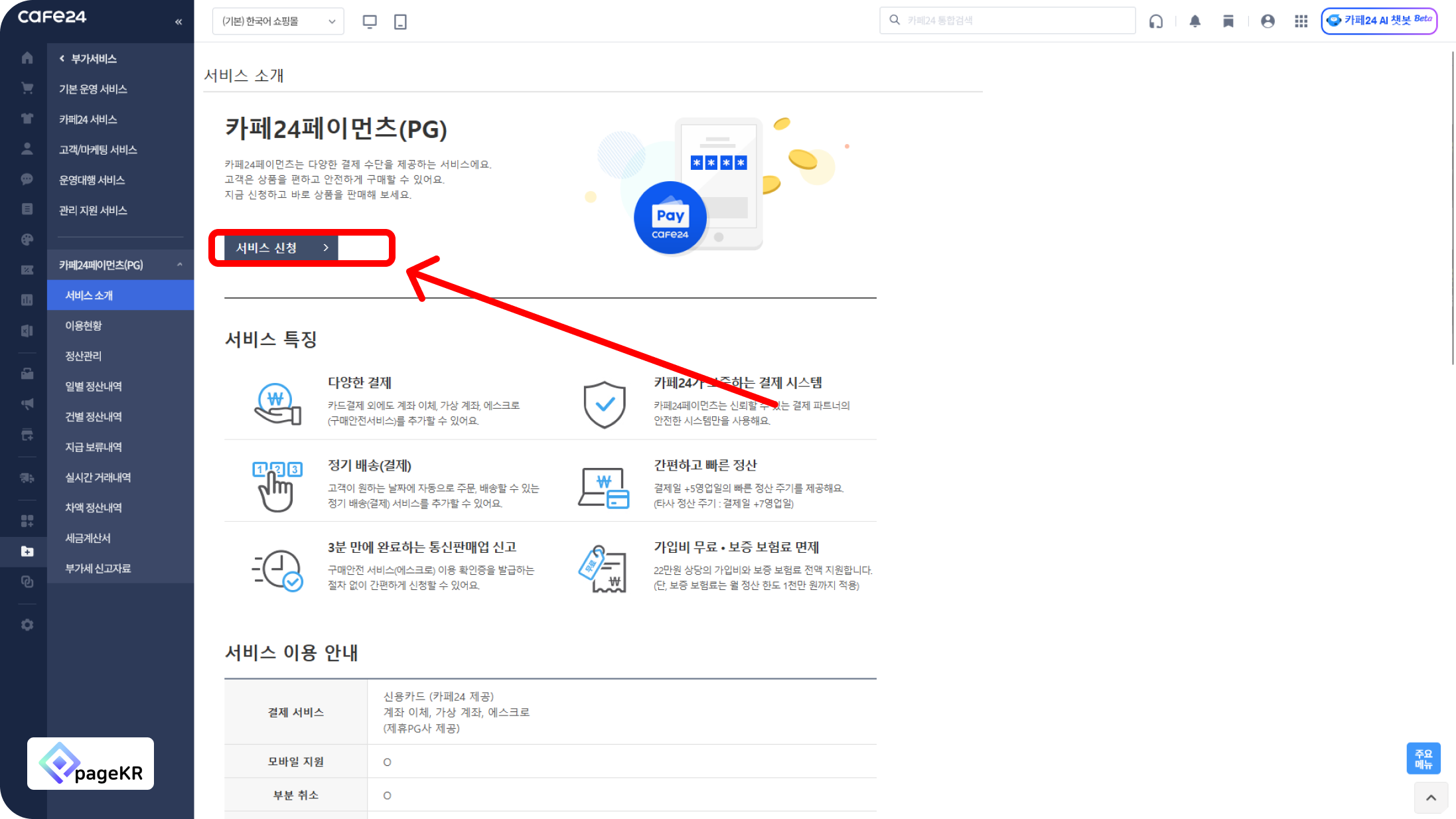Click the page vertical scrollbar
This screenshot has width=1456, height=819.
pyautogui.click(x=1452, y=207)
